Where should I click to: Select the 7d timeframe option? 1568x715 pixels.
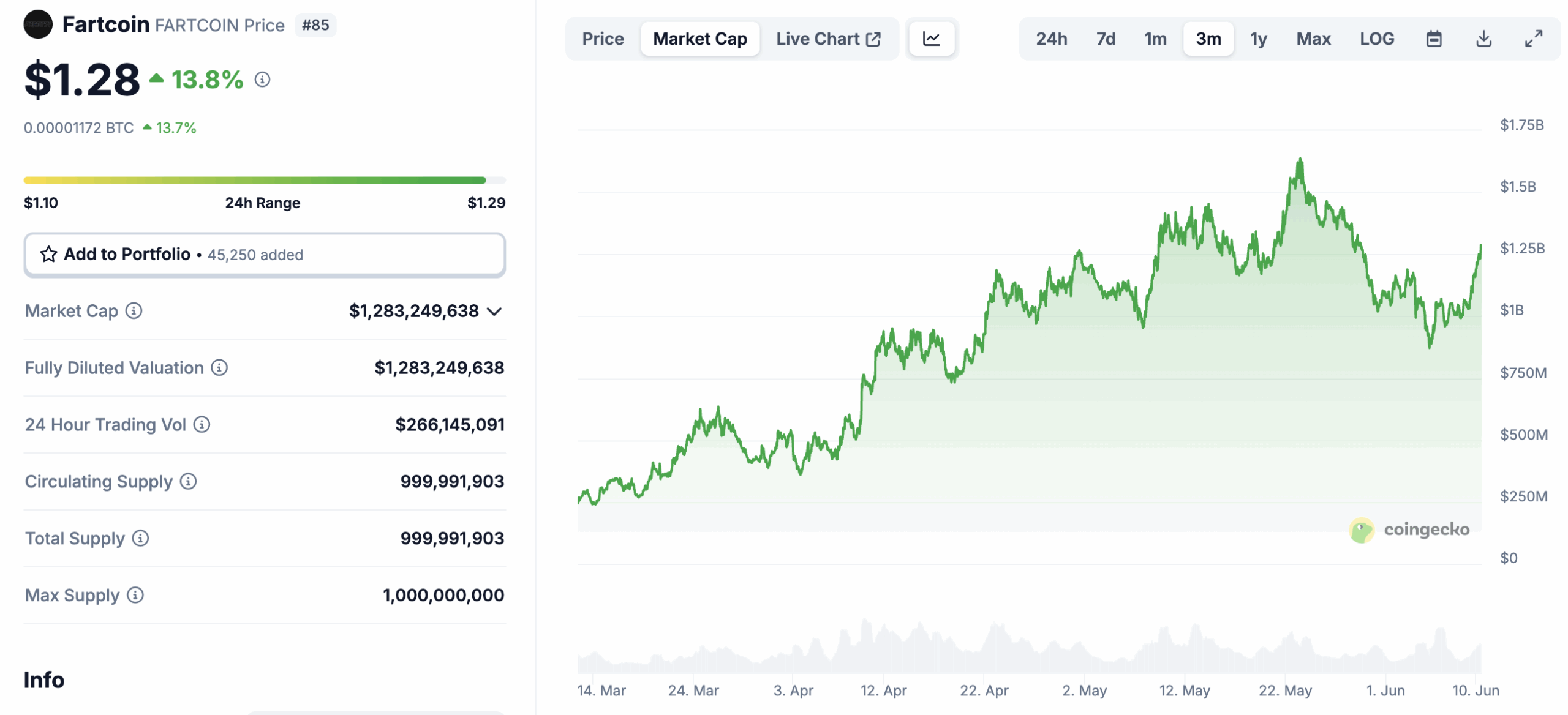click(1106, 38)
